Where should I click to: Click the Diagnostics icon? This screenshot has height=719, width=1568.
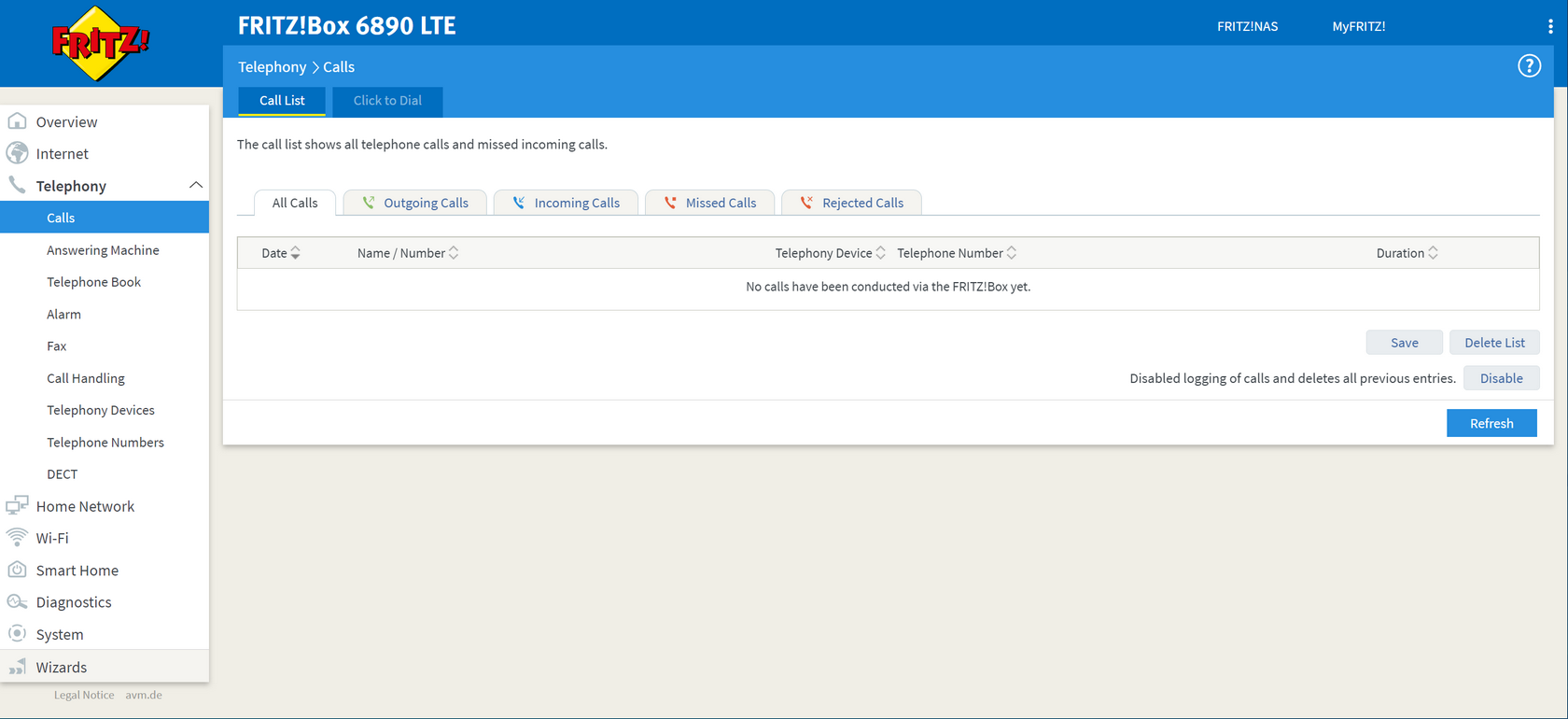pos(17,601)
